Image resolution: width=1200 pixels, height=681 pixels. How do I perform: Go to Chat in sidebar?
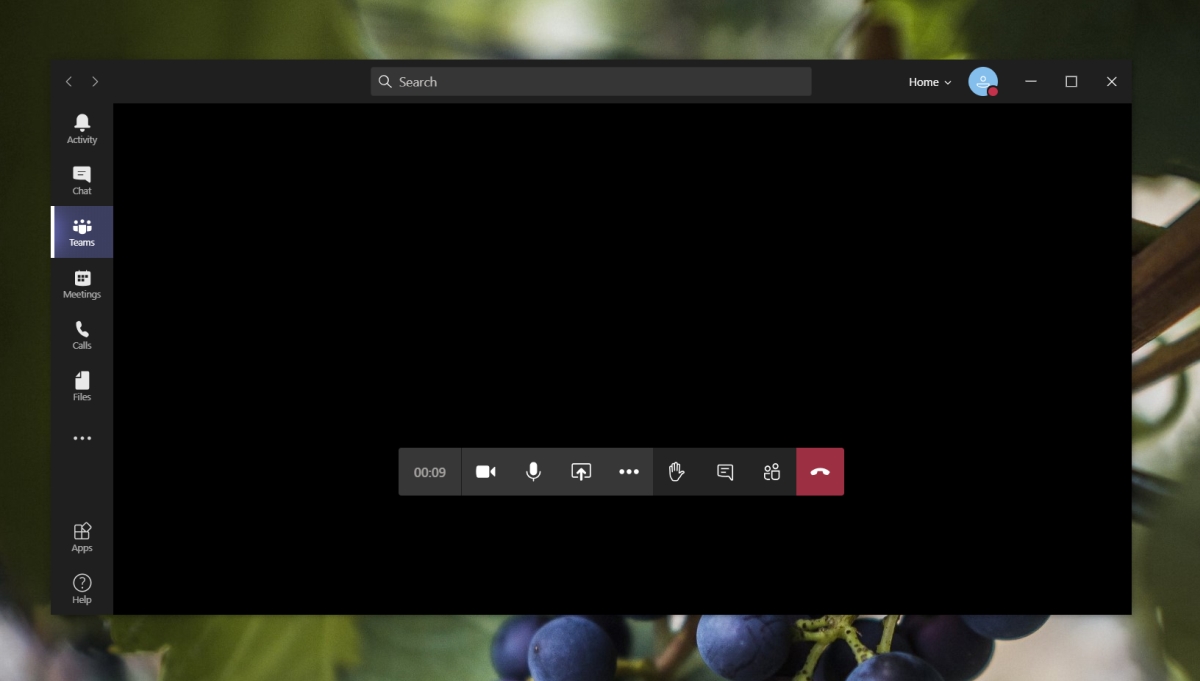(x=82, y=181)
